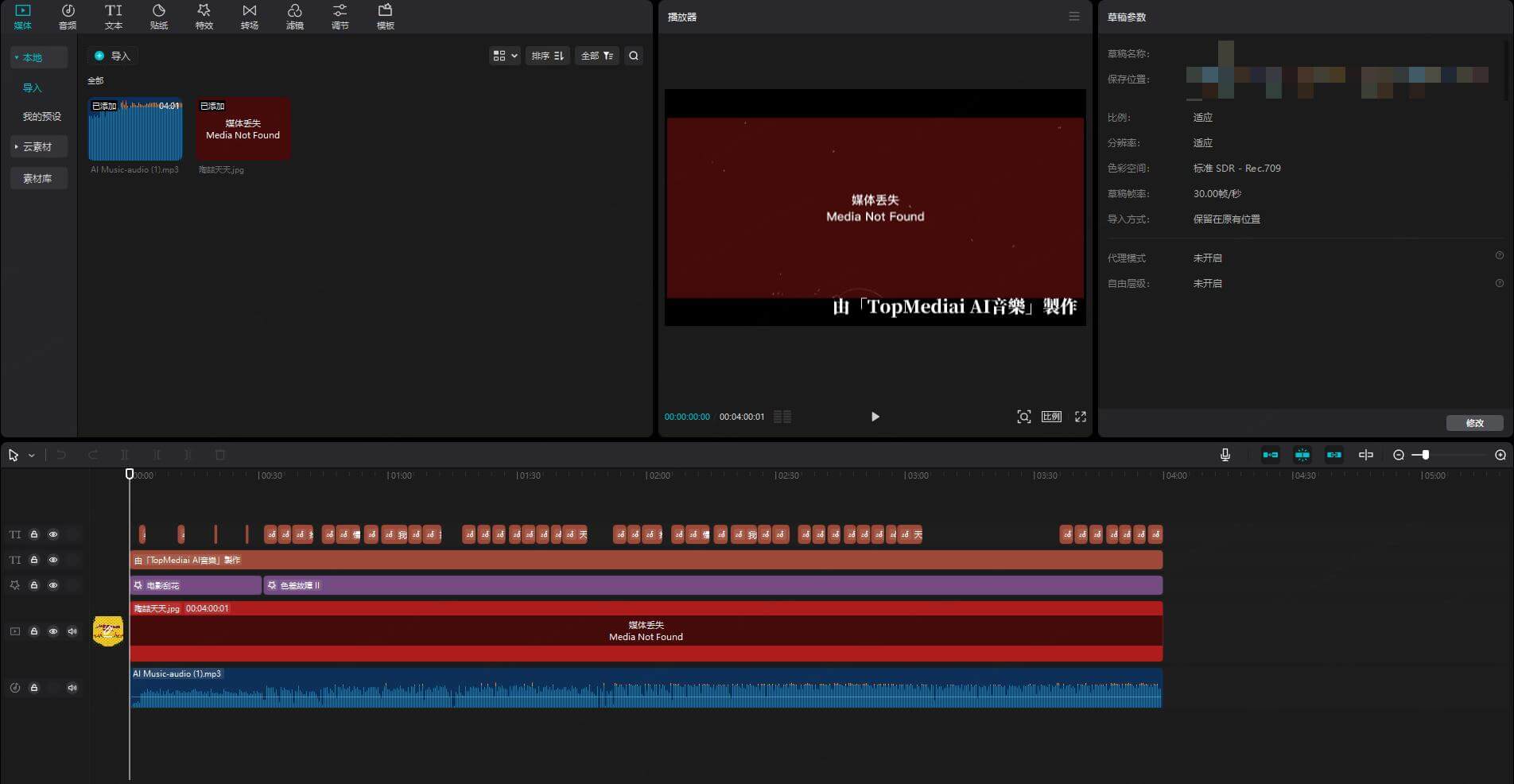Screen dimensions: 1514x784
Task: Open the selection tool dropdown arrow
Action: tap(32, 456)
